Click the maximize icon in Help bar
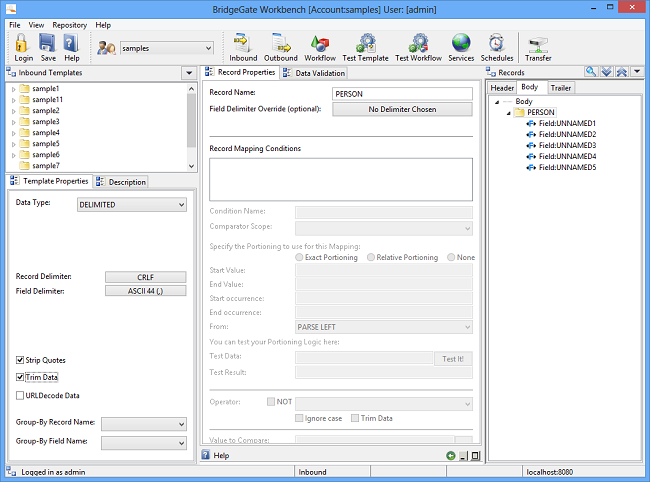This screenshot has width=650, height=482. point(475,456)
